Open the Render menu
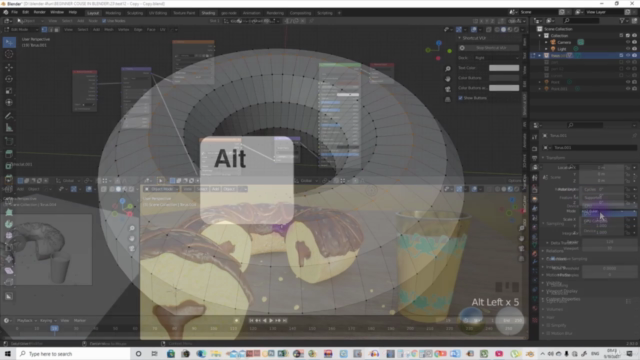Screen dimensions: 640x360 click(x=39, y=13)
